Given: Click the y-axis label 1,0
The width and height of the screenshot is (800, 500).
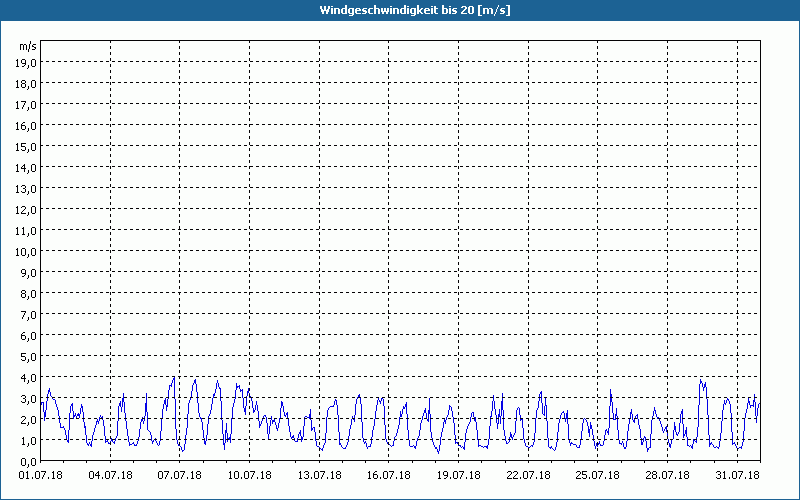Looking at the screenshot, I should [29, 441].
